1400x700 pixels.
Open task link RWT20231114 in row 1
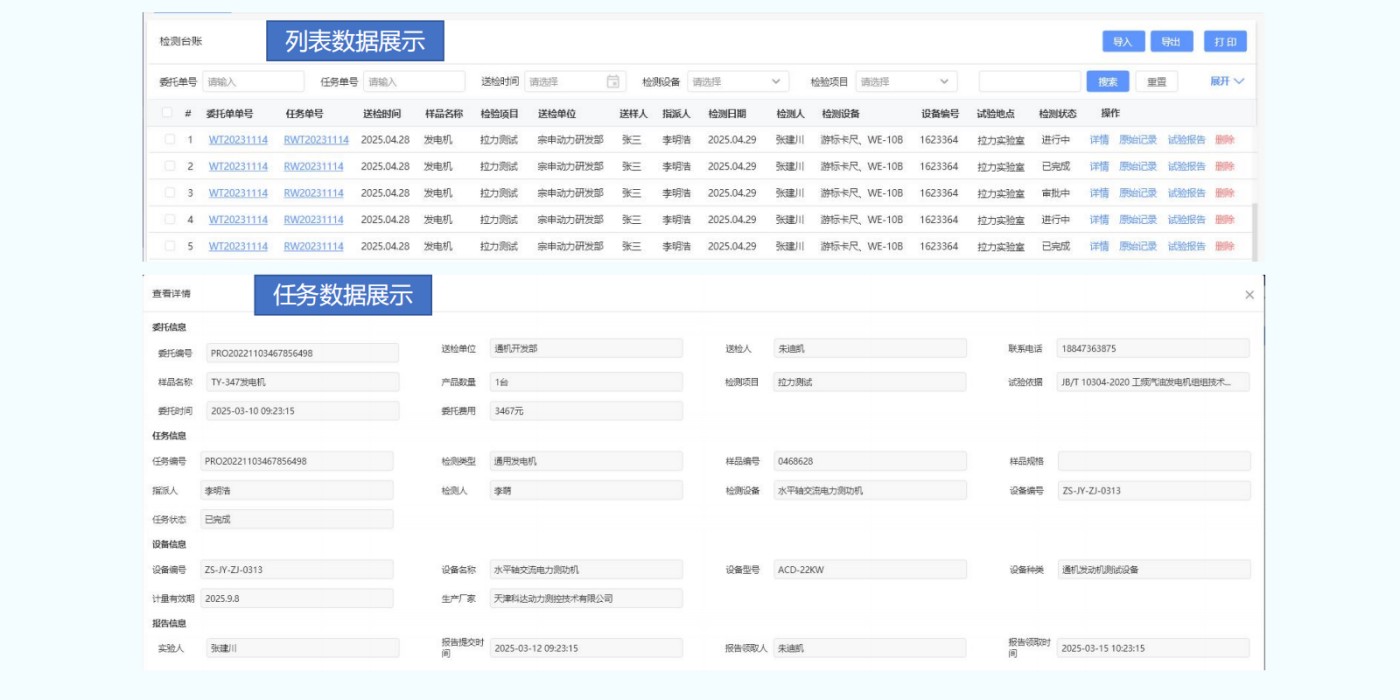316,140
